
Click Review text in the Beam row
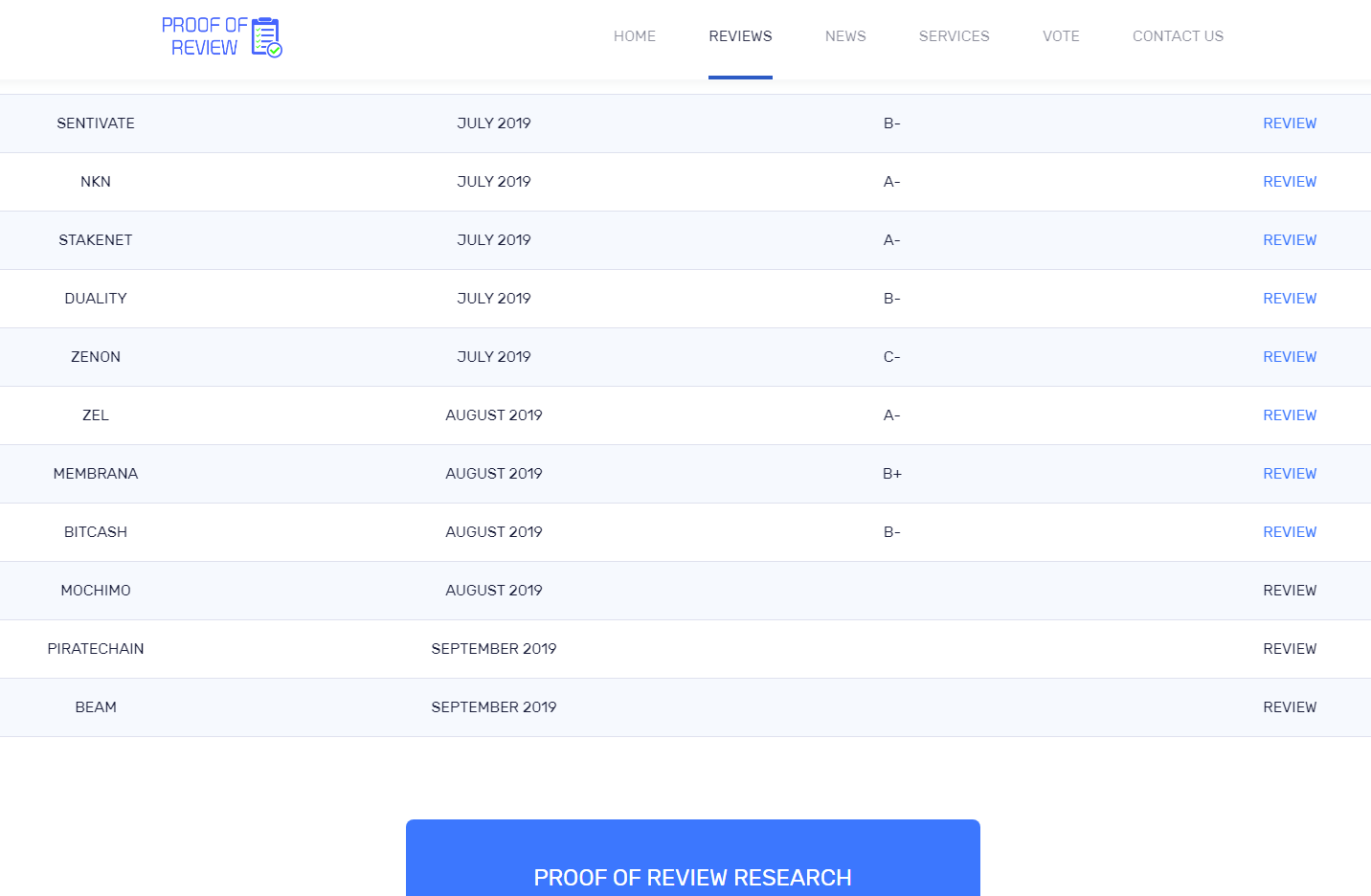point(1290,707)
